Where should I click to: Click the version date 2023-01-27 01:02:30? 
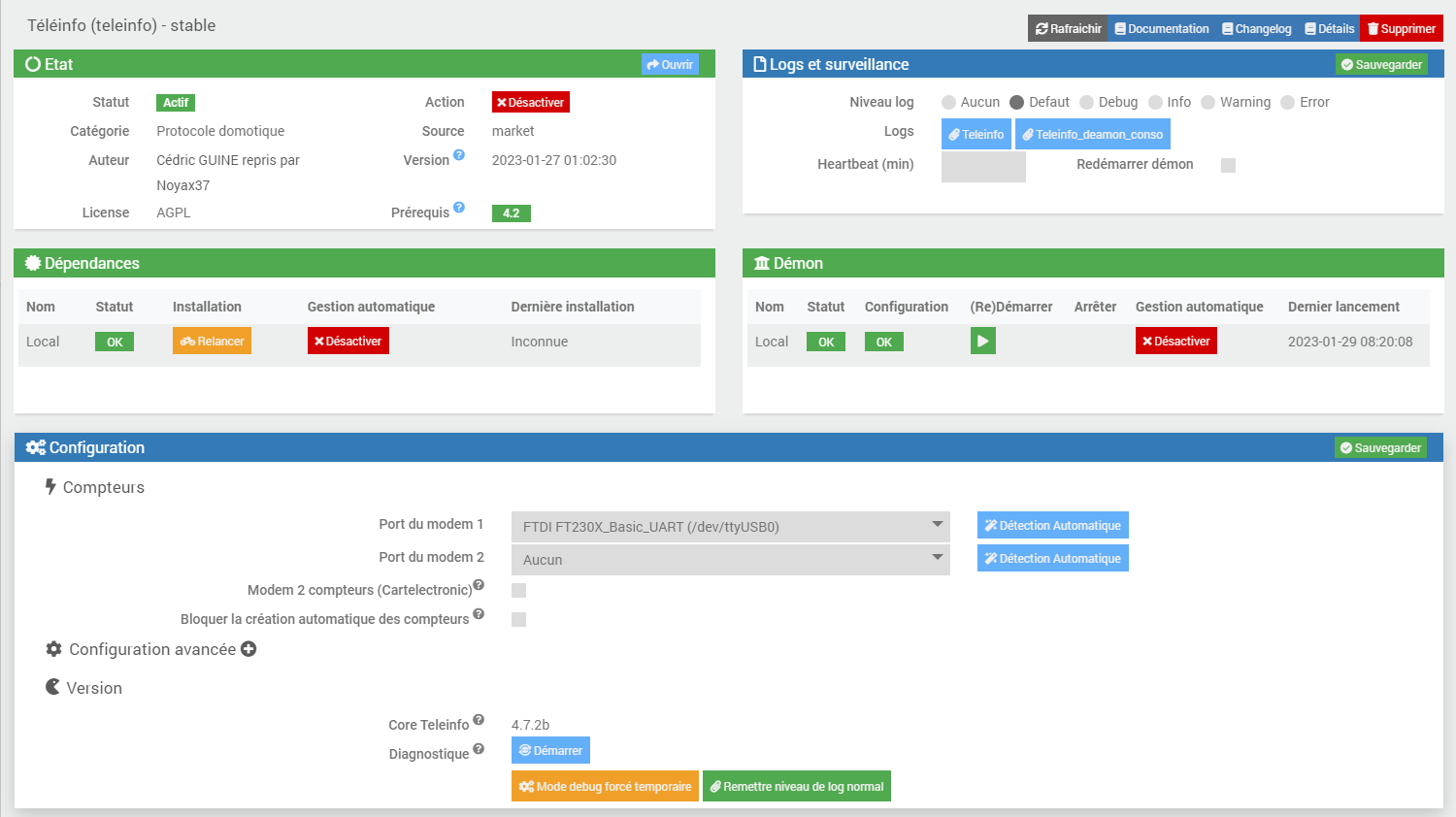554,160
